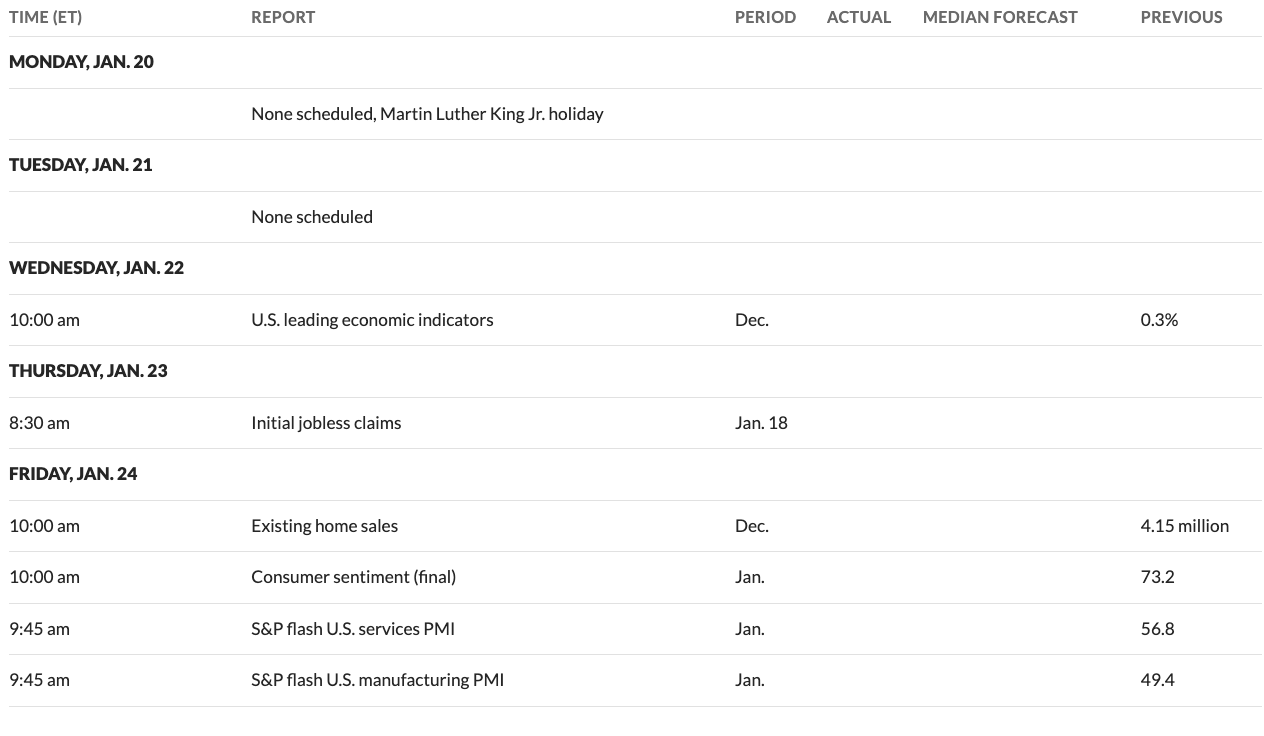This screenshot has width=1264, height=736.
Task: Click the ACTUAL column header
Action: (858, 17)
